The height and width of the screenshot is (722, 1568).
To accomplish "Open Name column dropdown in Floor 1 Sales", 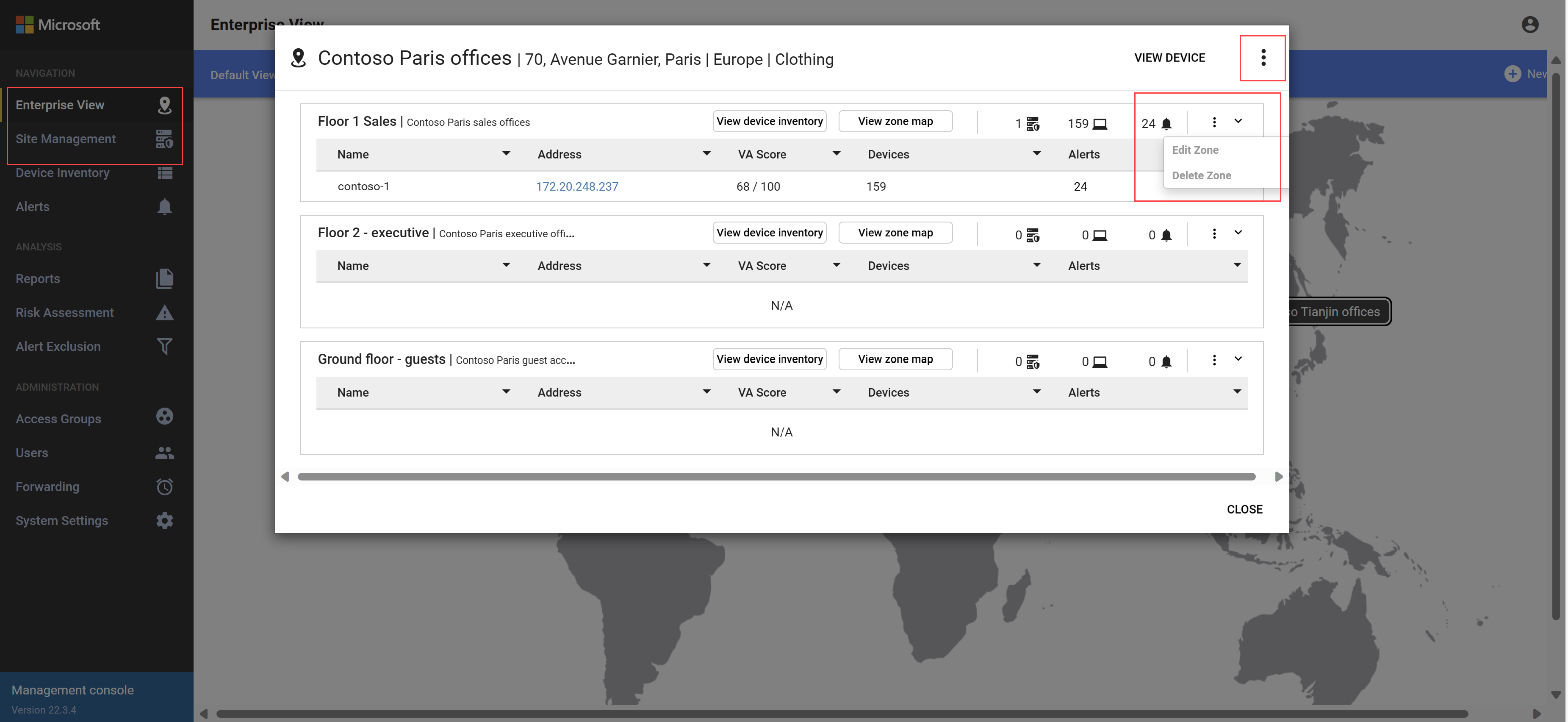I will pos(506,154).
